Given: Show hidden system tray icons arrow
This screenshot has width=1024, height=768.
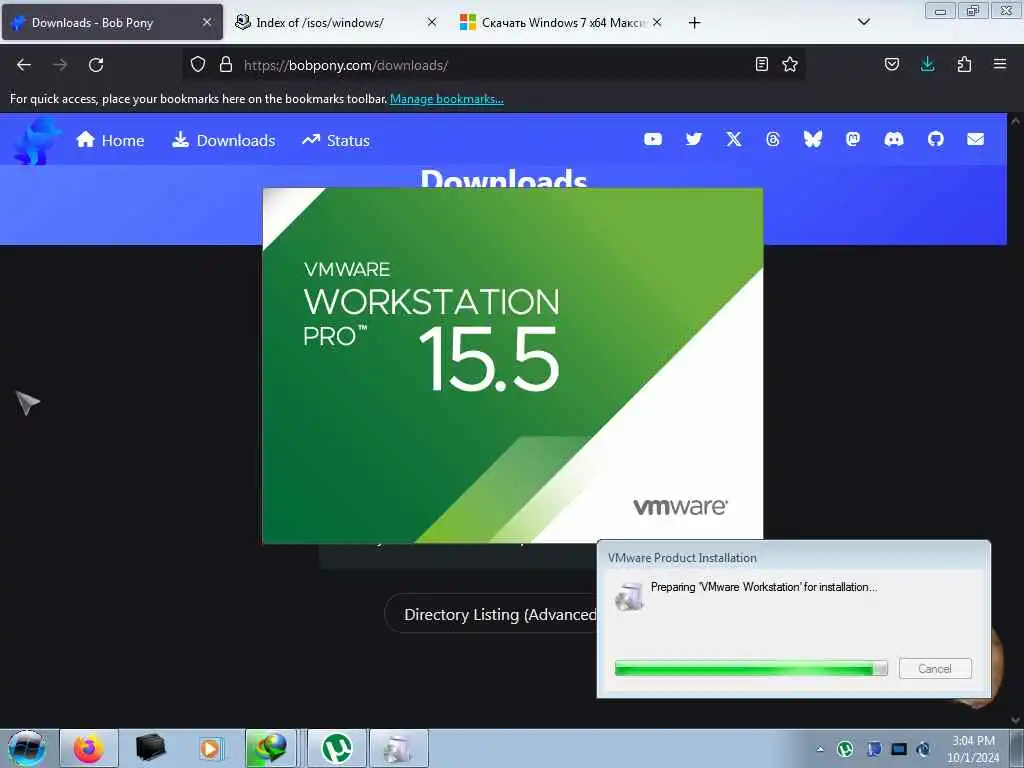Looking at the screenshot, I should [820, 749].
